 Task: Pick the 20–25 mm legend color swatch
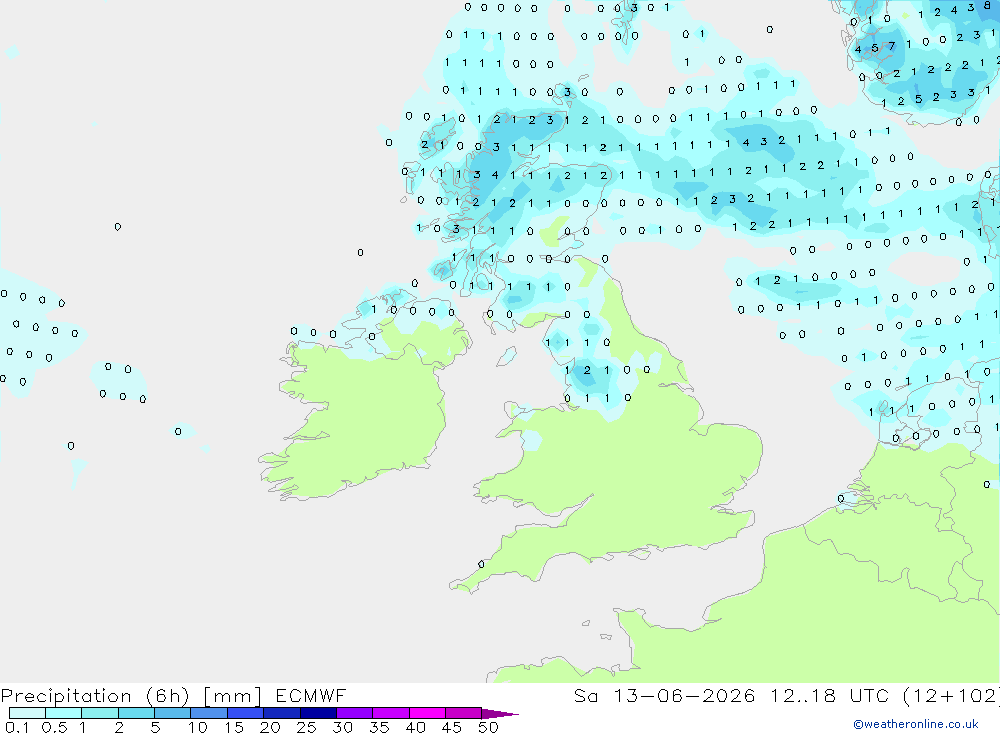coord(281,713)
